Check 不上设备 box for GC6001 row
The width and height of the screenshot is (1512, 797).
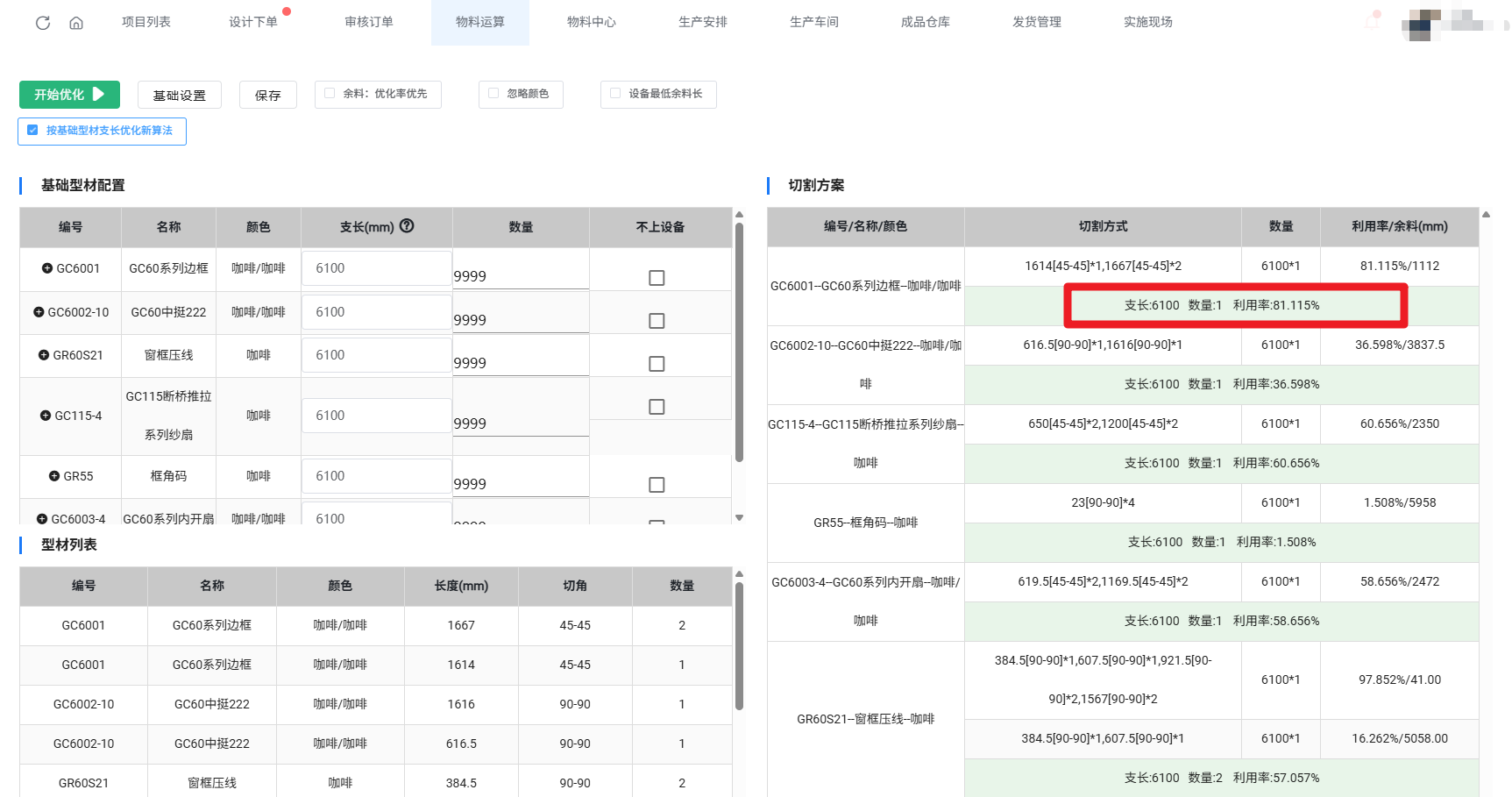coord(657,277)
